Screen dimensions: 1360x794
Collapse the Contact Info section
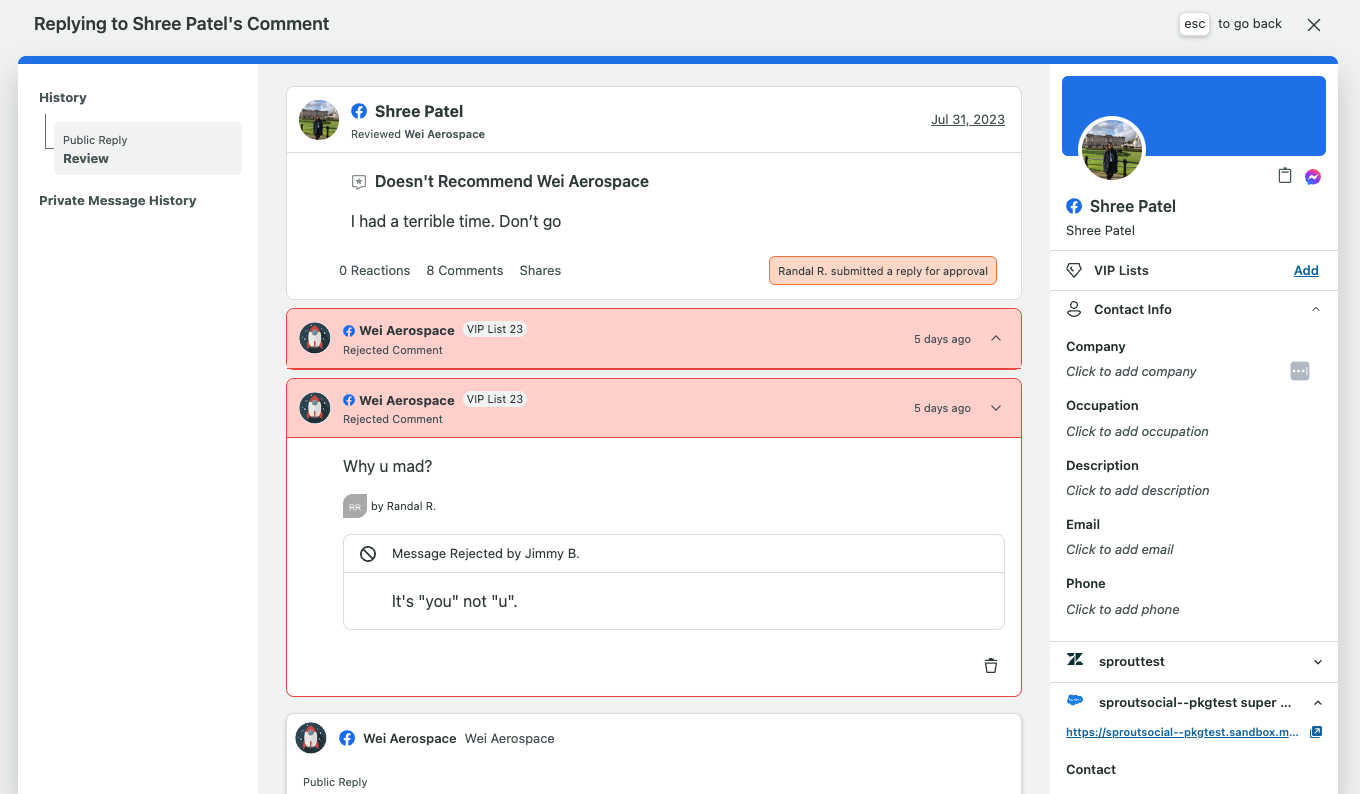point(1316,309)
